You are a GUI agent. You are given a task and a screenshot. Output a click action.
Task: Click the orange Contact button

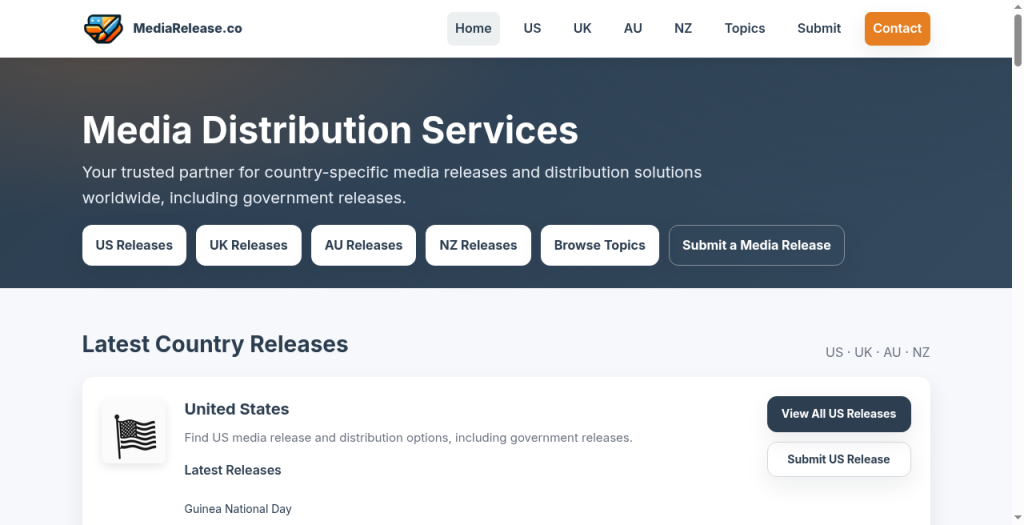point(897,29)
